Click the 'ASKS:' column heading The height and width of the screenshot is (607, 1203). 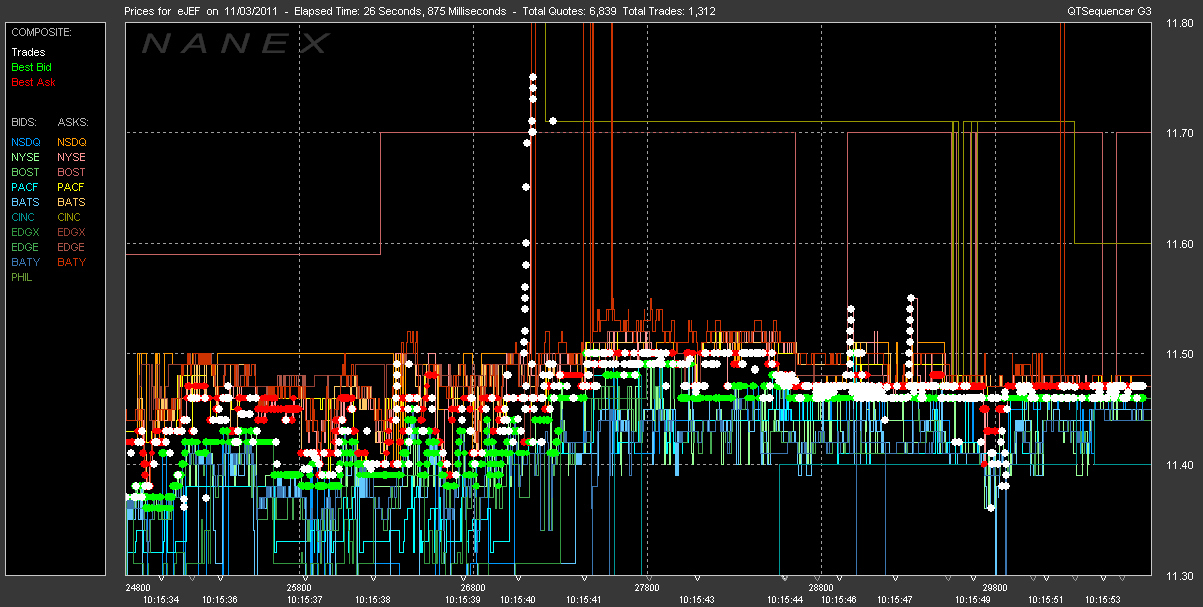72,121
